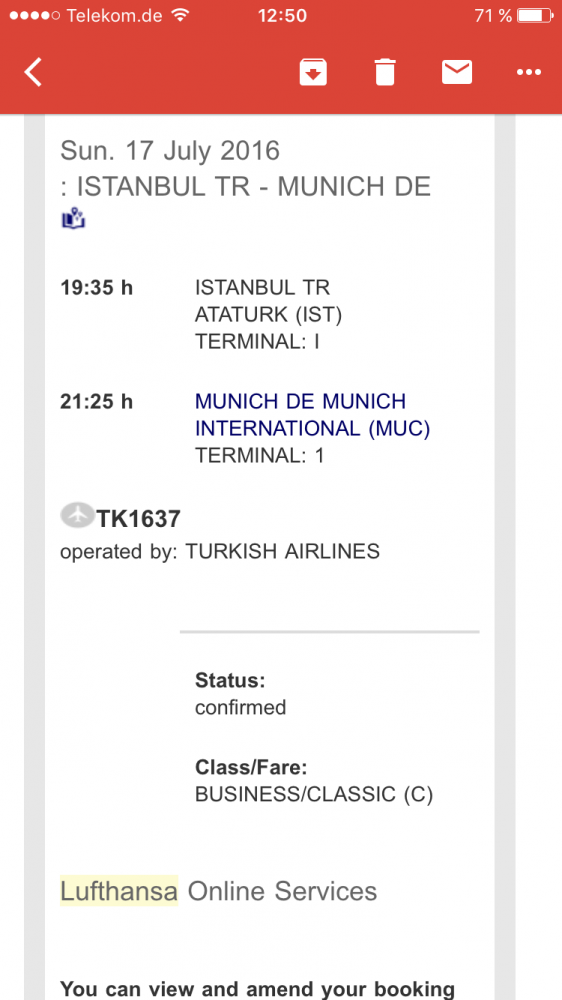Tap the 21:25 h arrival time
The height and width of the screenshot is (1000, 562).
[x=96, y=402]
